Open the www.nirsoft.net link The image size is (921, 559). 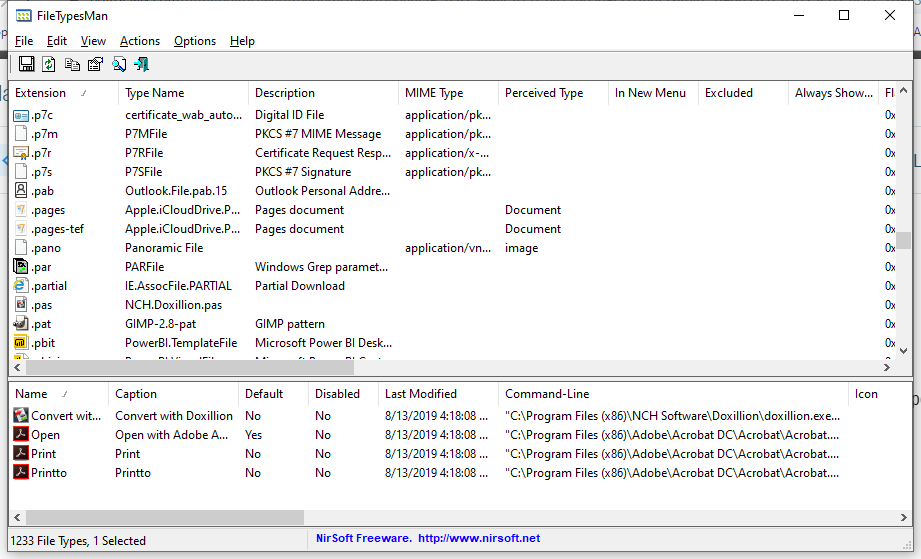479,538
